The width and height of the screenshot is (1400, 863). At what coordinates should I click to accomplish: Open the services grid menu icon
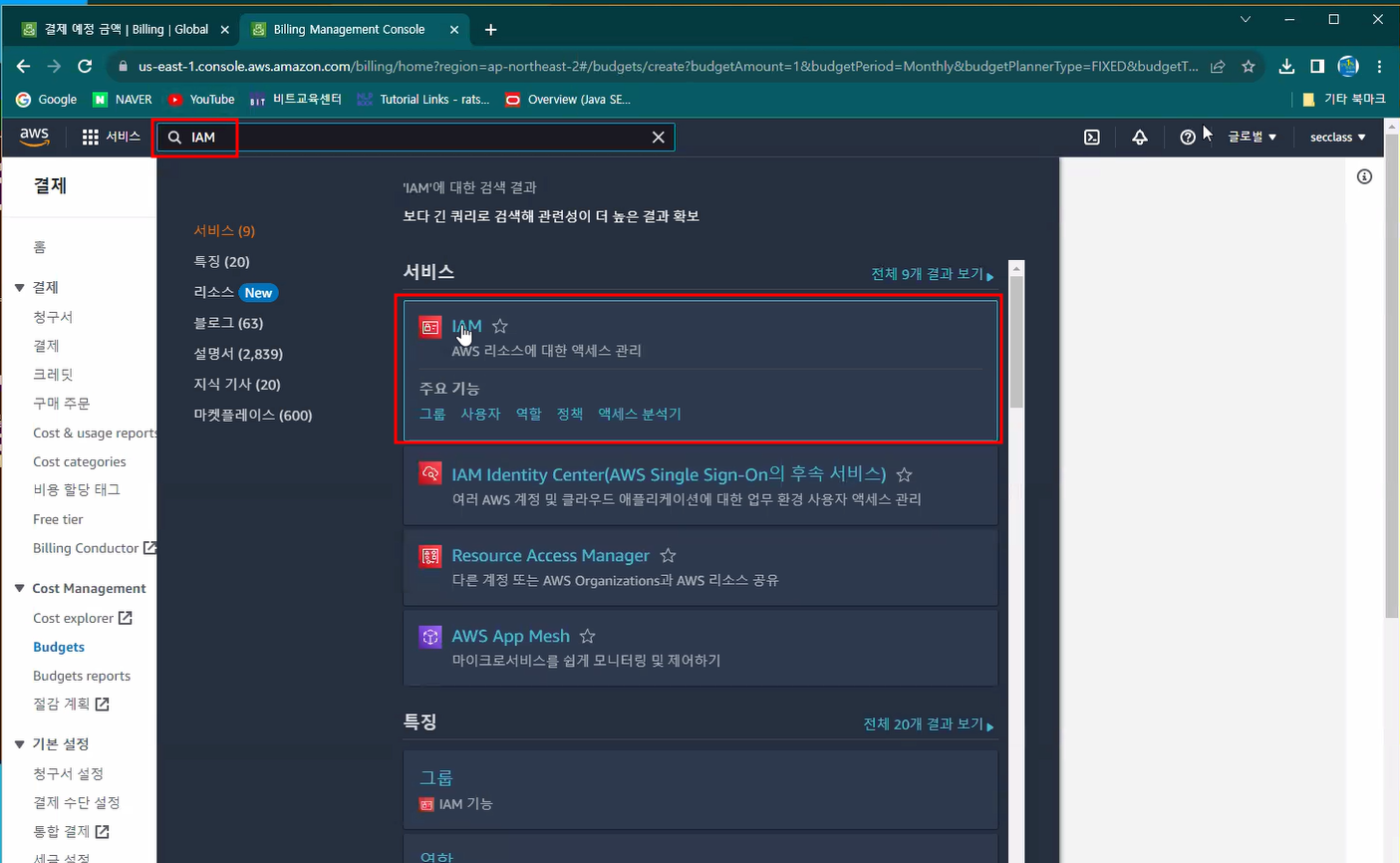[91, 137]
